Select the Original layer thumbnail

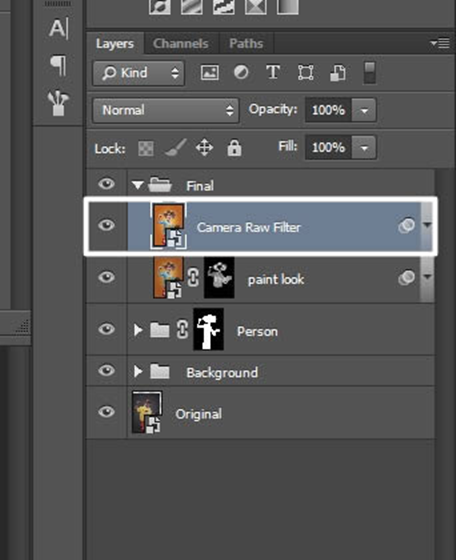(x=147, y=412)
